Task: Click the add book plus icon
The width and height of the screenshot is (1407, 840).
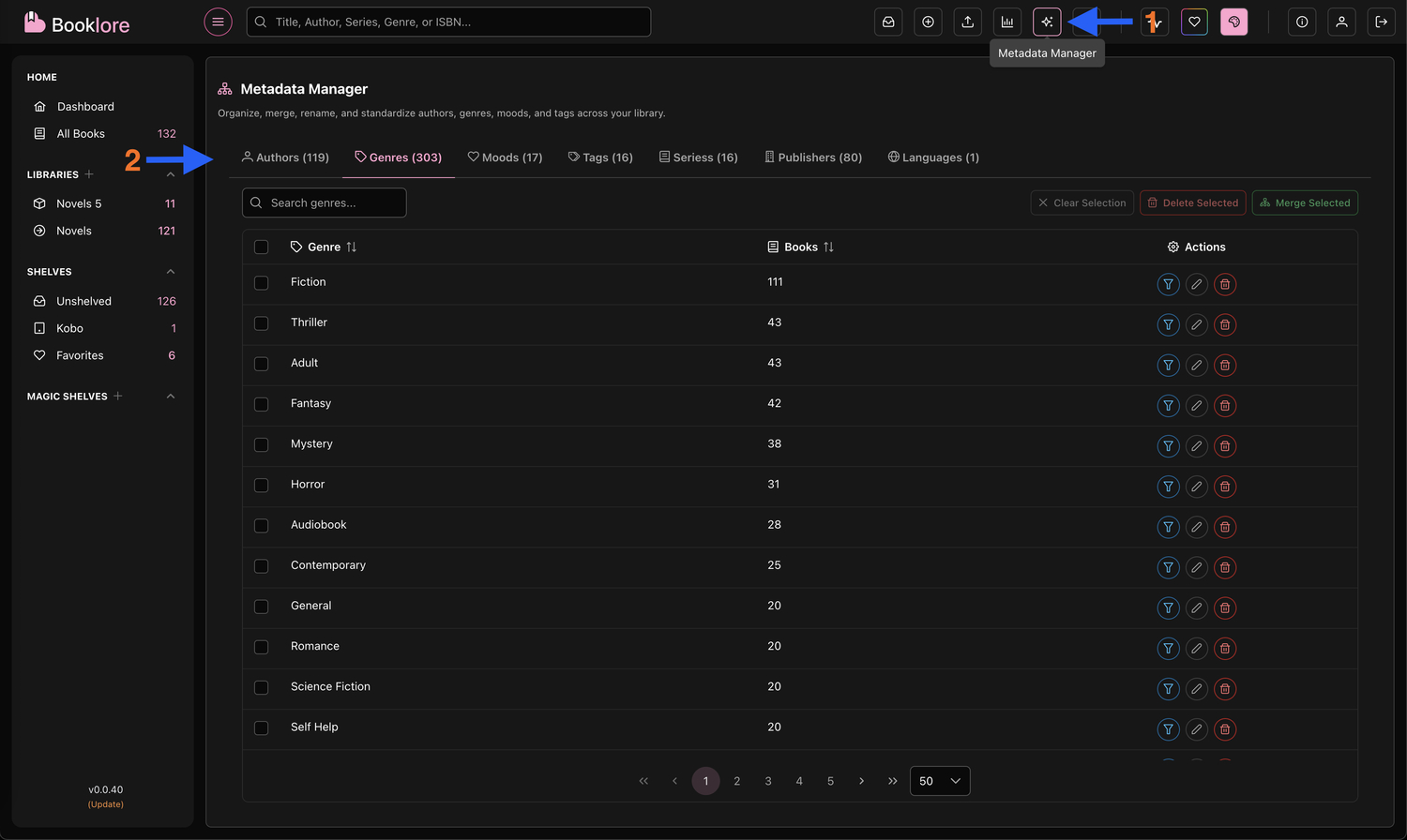Action: pos(928,22)
